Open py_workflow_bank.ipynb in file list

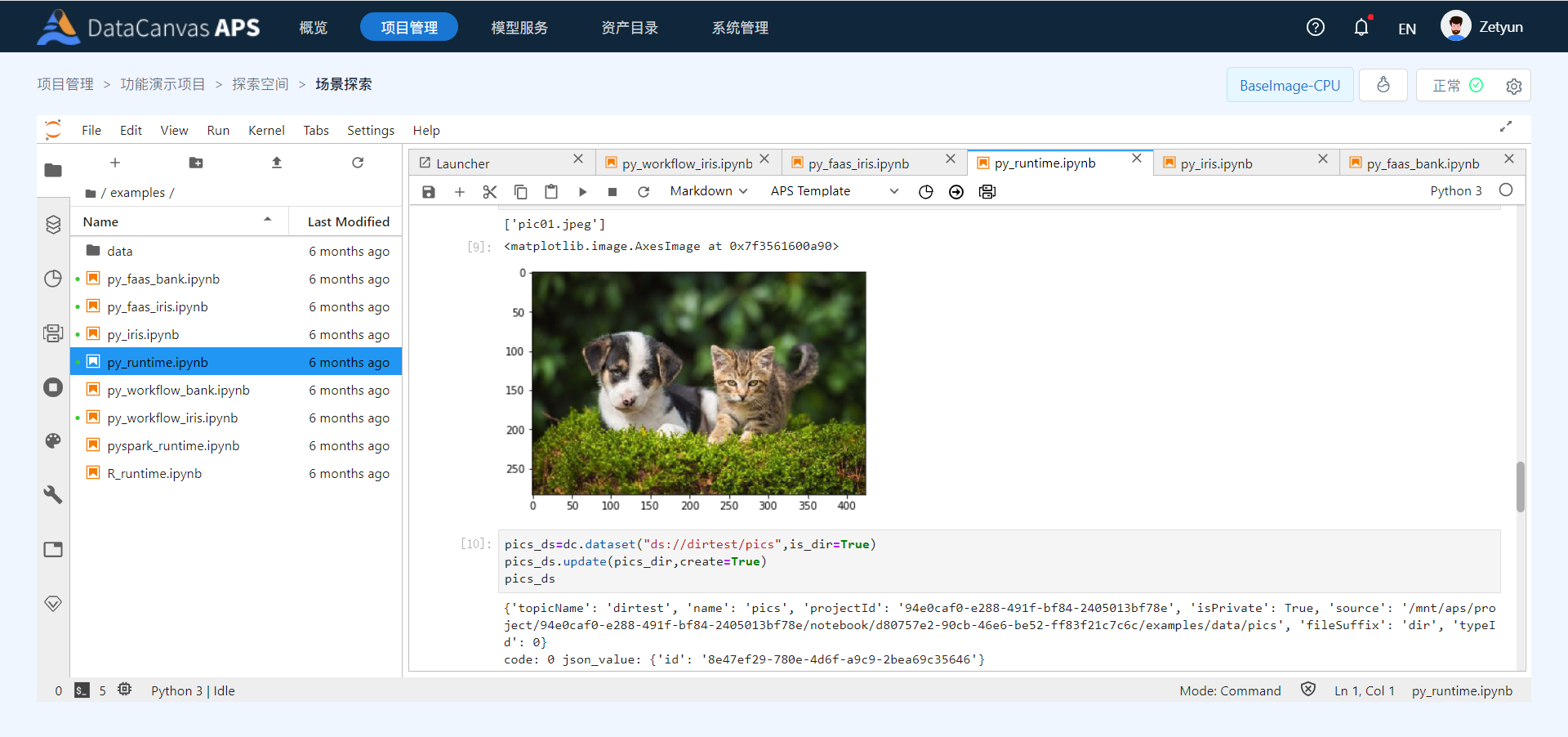click(236, 390)
